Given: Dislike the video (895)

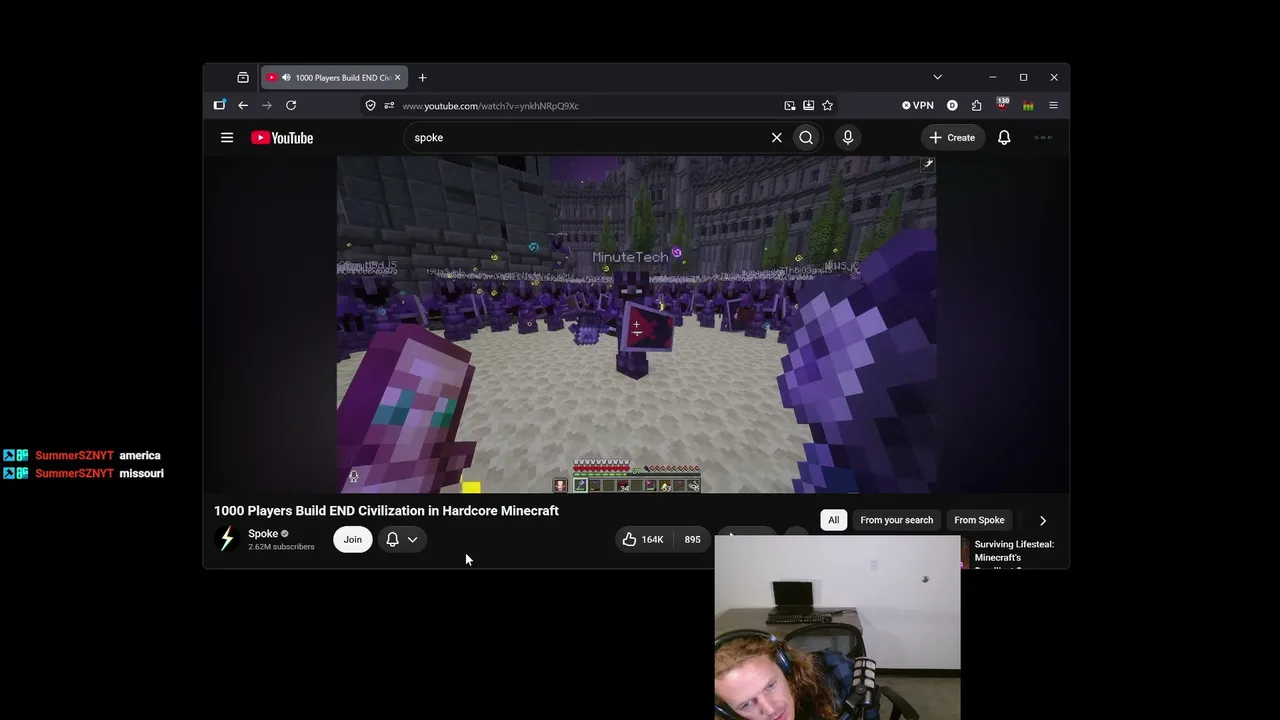Looking at the screenshot, I should pyautogui.click(x=692, y=539).
